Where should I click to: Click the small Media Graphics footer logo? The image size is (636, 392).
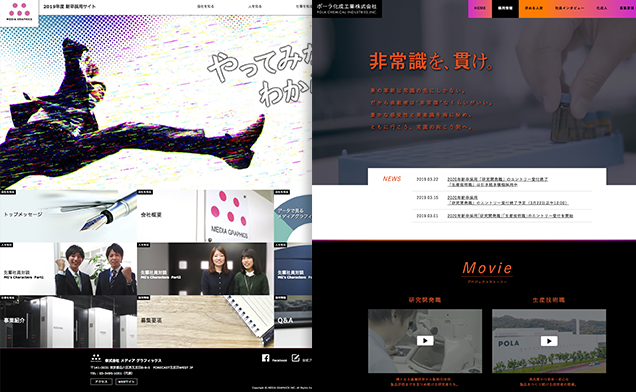pyautogui.click(x=96, y=358)
